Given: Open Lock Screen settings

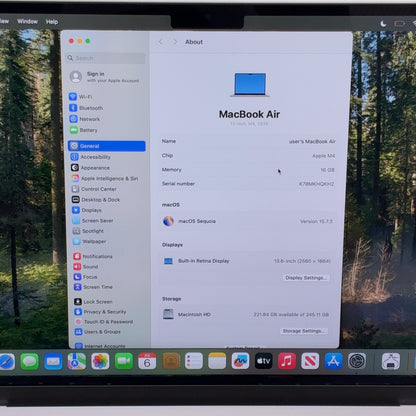Looking at the screenshot, I should [x=93, y=302].
